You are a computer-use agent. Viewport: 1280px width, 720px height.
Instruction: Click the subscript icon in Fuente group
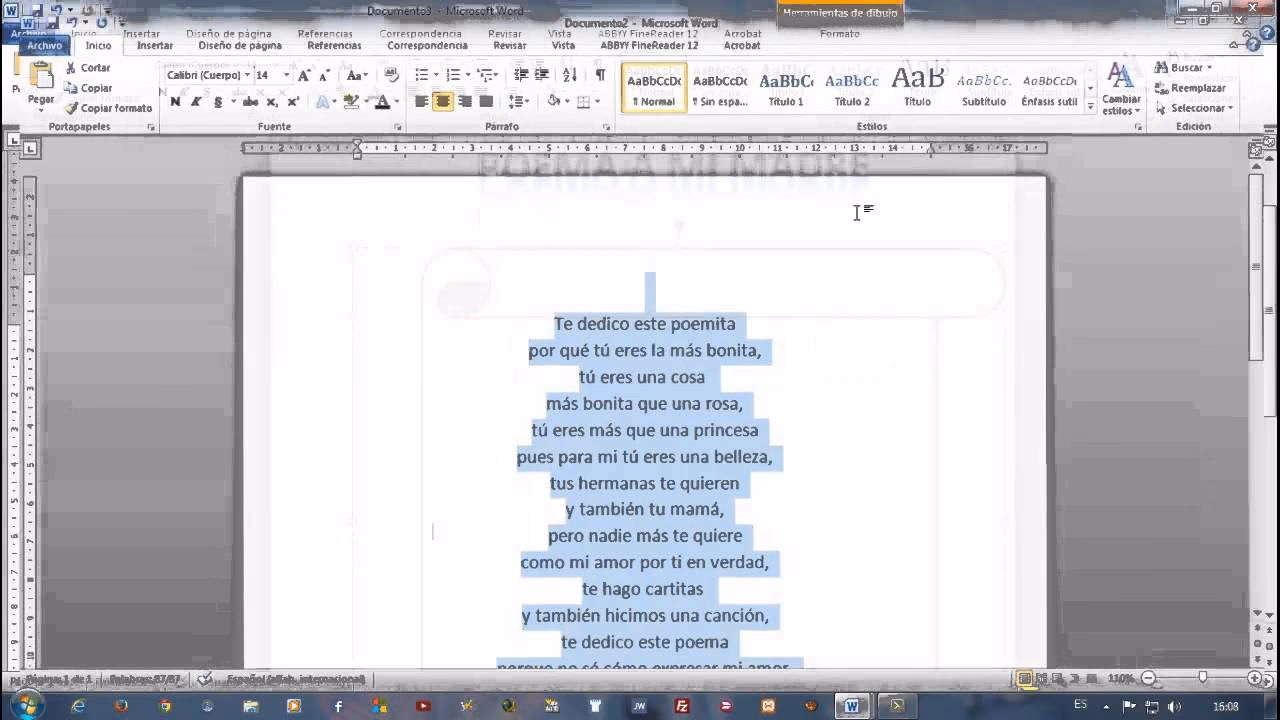tap(273, 101)
